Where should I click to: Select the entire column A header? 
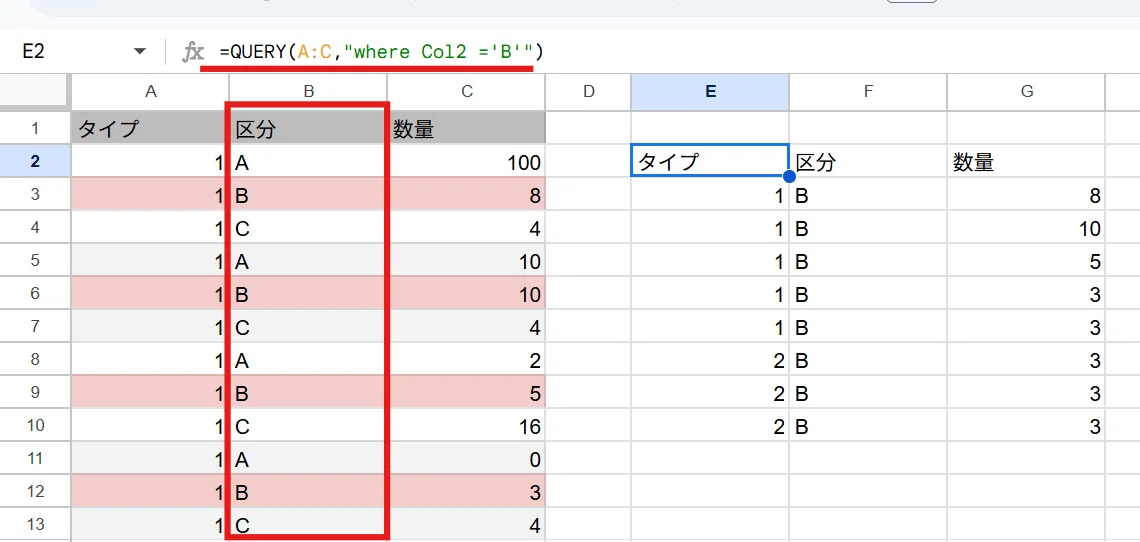point(150,91)
